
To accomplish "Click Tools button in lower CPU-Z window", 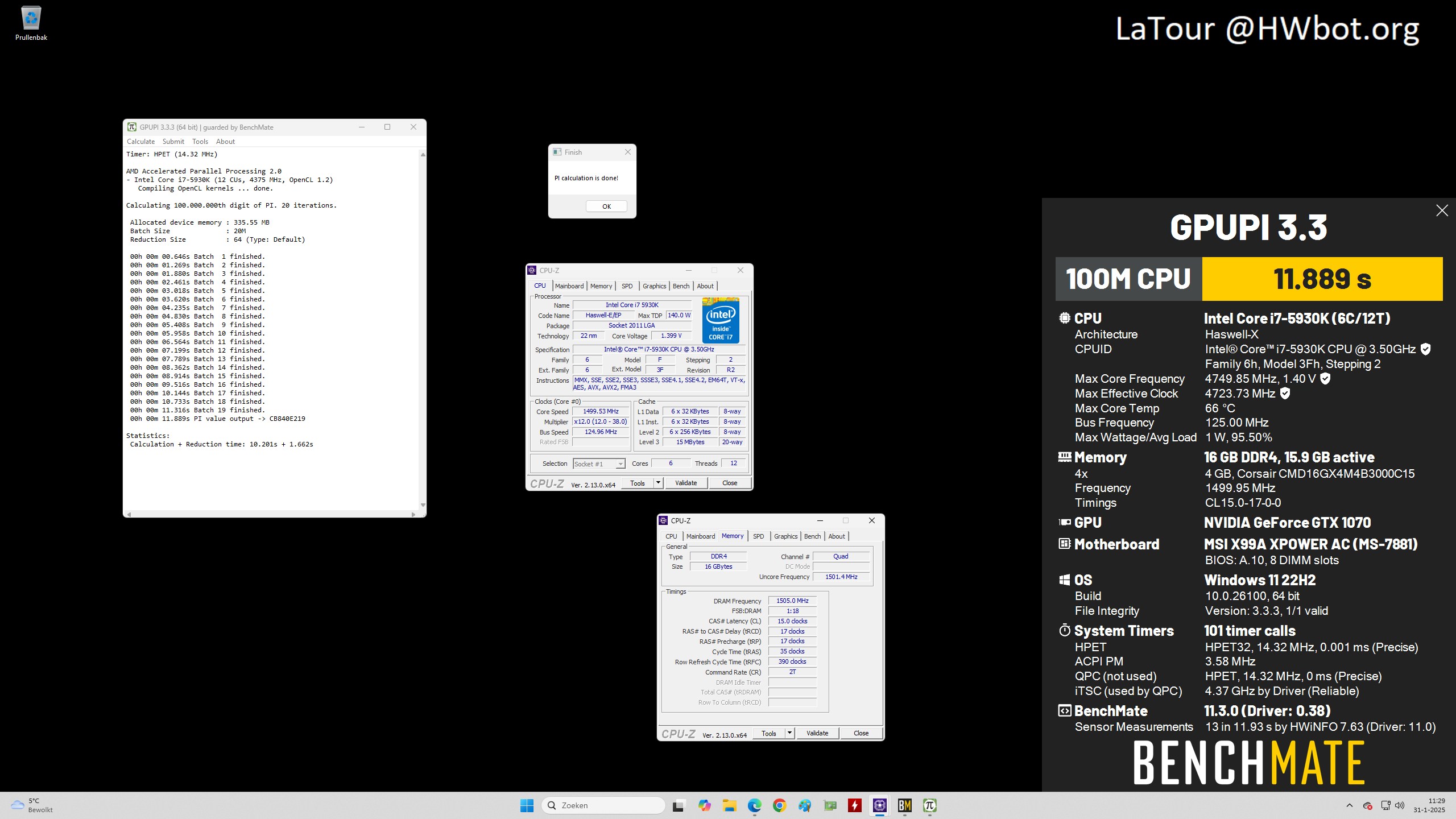I will [x=769, y=733].
